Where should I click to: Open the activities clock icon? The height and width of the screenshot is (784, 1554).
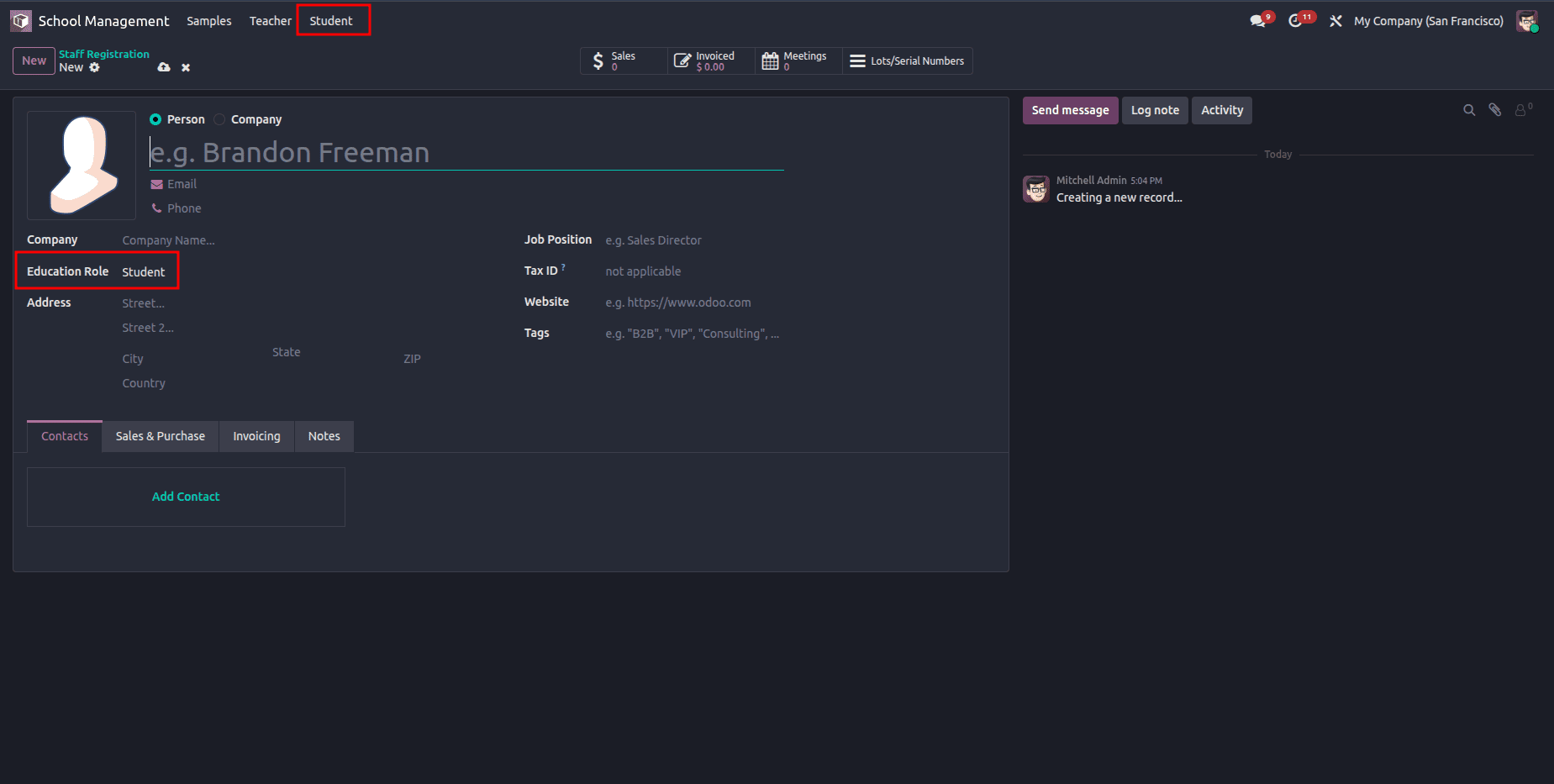(x=1295, y=21)
